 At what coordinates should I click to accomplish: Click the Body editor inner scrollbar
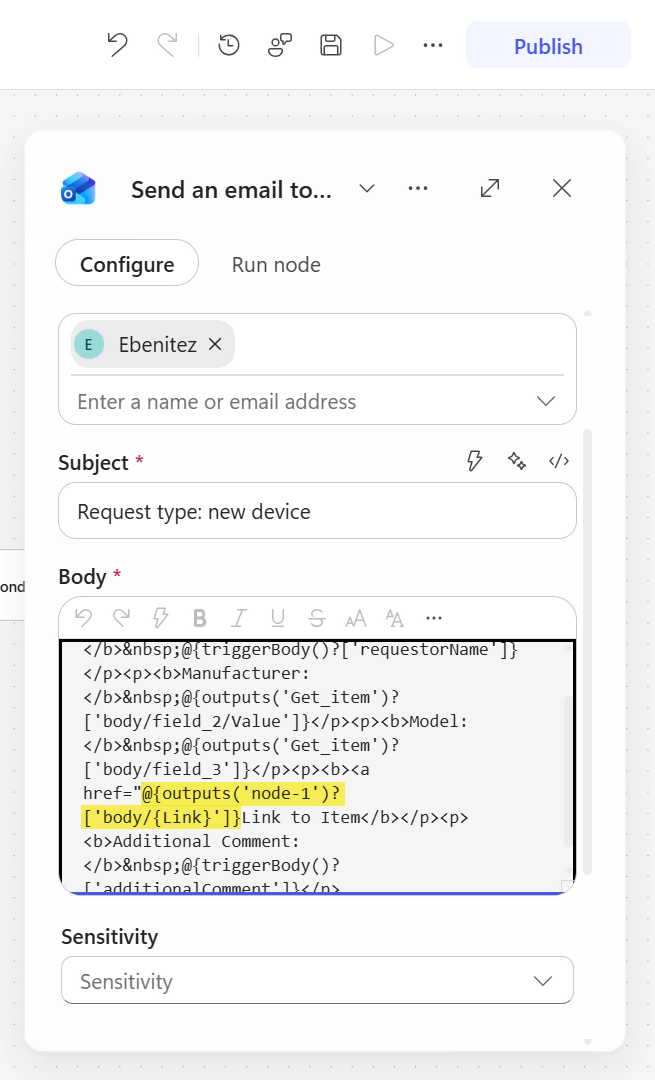(x=568, y=771)
